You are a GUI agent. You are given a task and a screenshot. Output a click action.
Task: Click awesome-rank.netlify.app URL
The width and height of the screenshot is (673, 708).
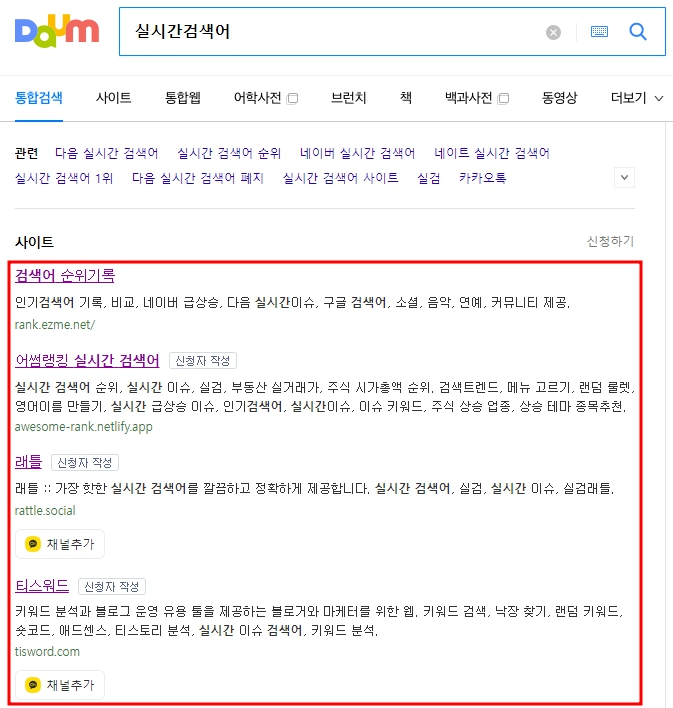point(84,427)
